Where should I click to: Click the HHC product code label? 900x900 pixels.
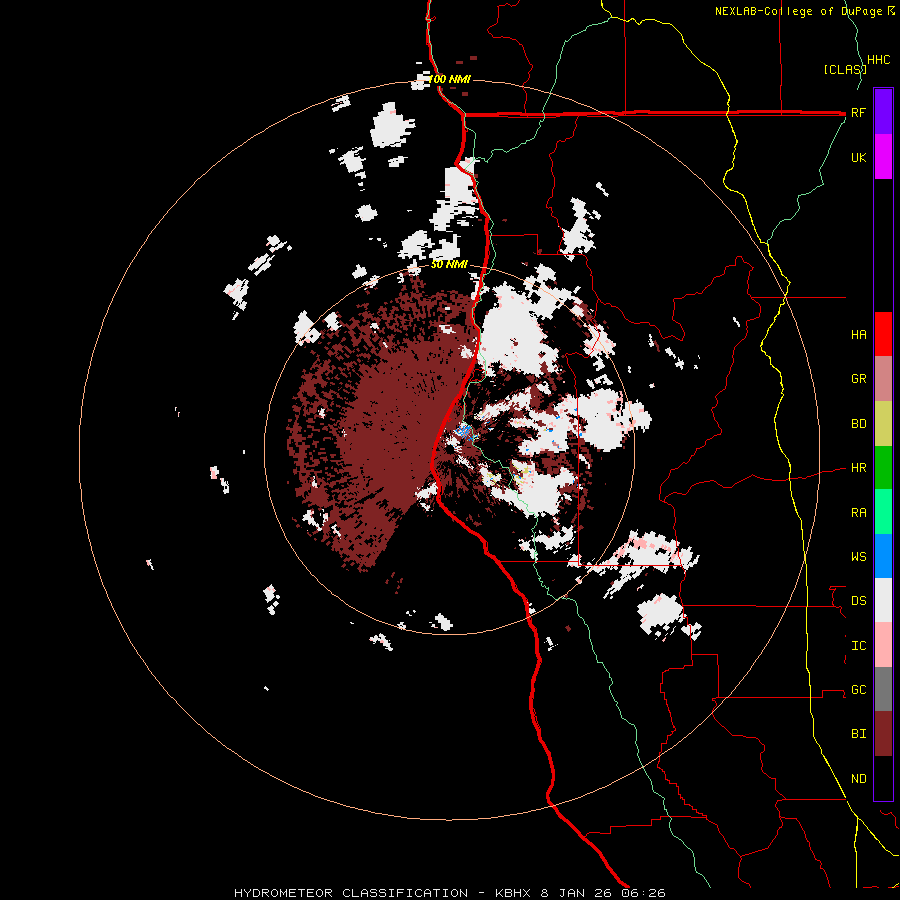[878, 60]
